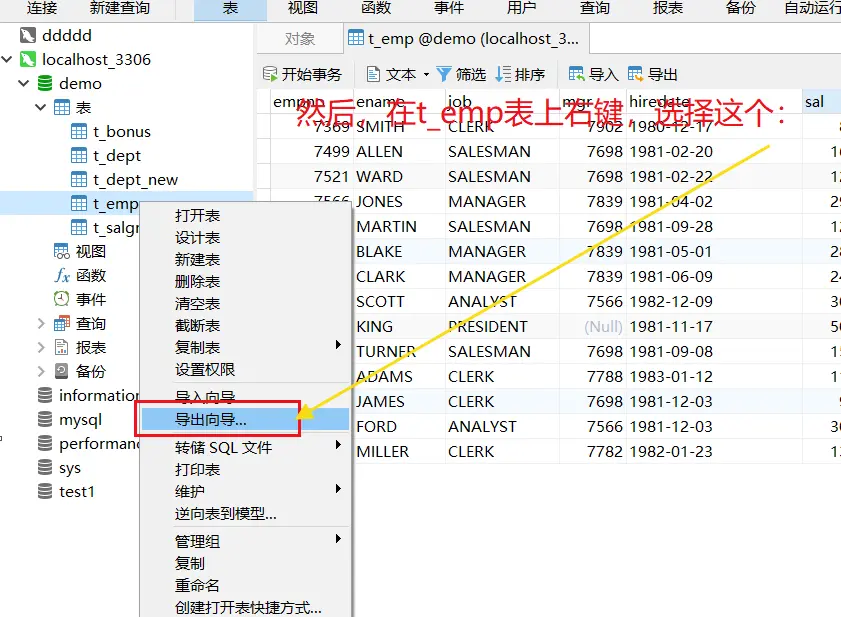The width and height of the screenshot is (841, 617).
Task: Expand the 维护 submenu
Action: (338, 489)
